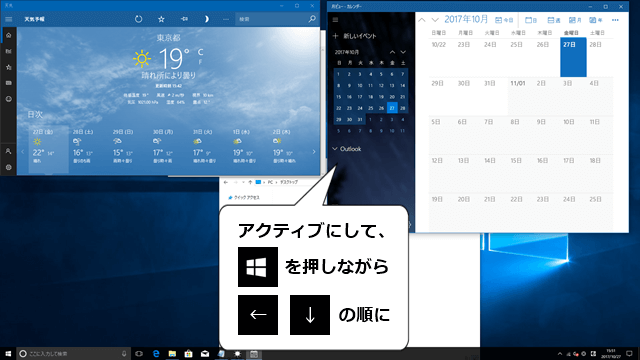Add Tokyo to favorites with star icon

[161, 19]
